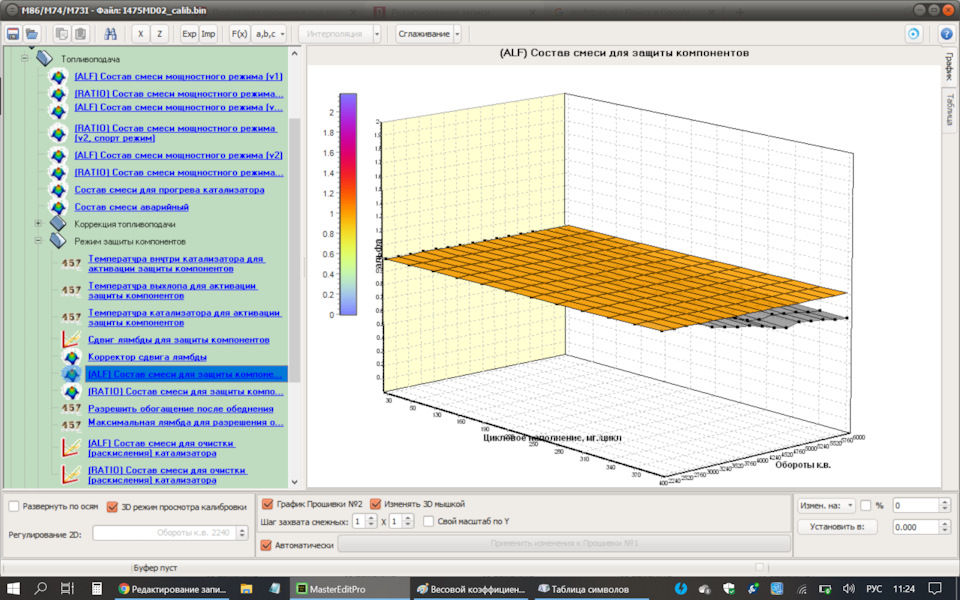This screenshot has height=600, width=960.
Task: Open a file with the folder icon
Action: pyautogui.click(x=32, y=34)
